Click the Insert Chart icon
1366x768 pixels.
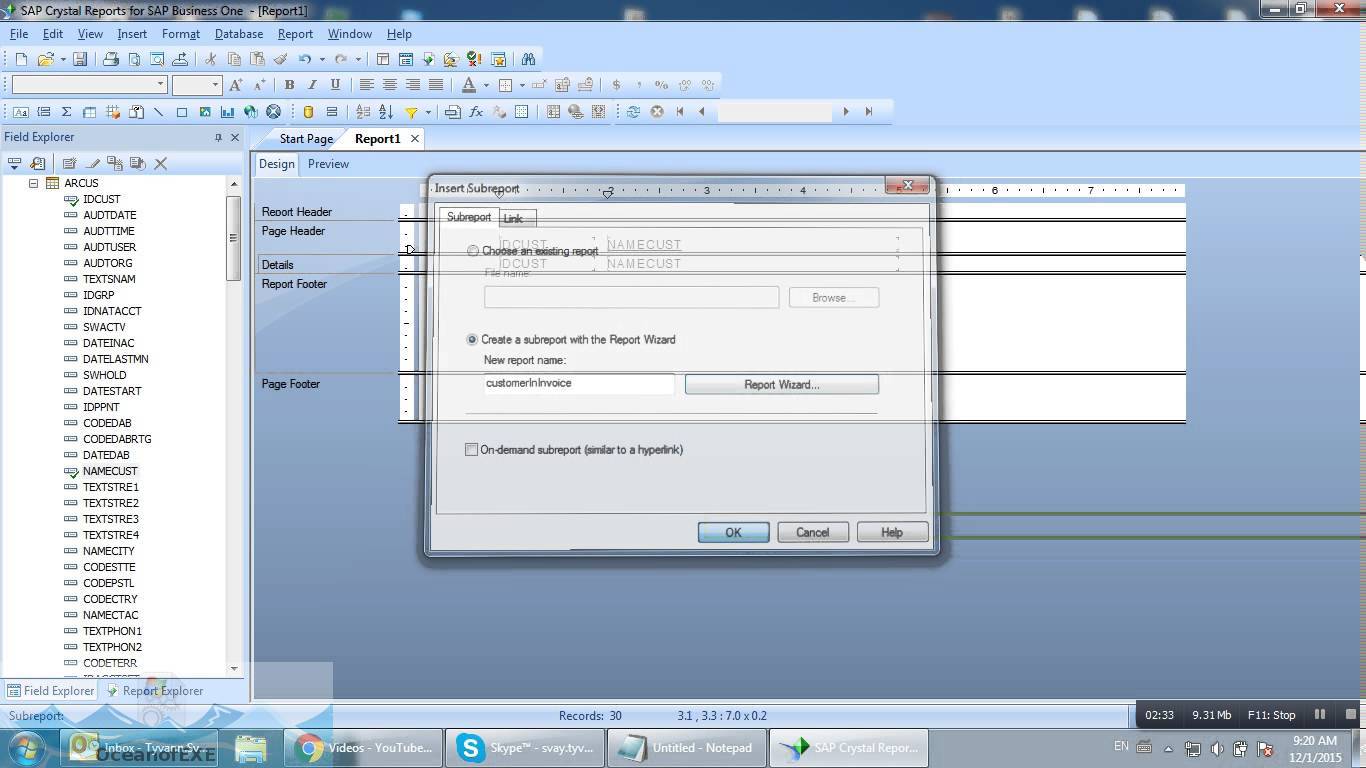coord(227,112)
